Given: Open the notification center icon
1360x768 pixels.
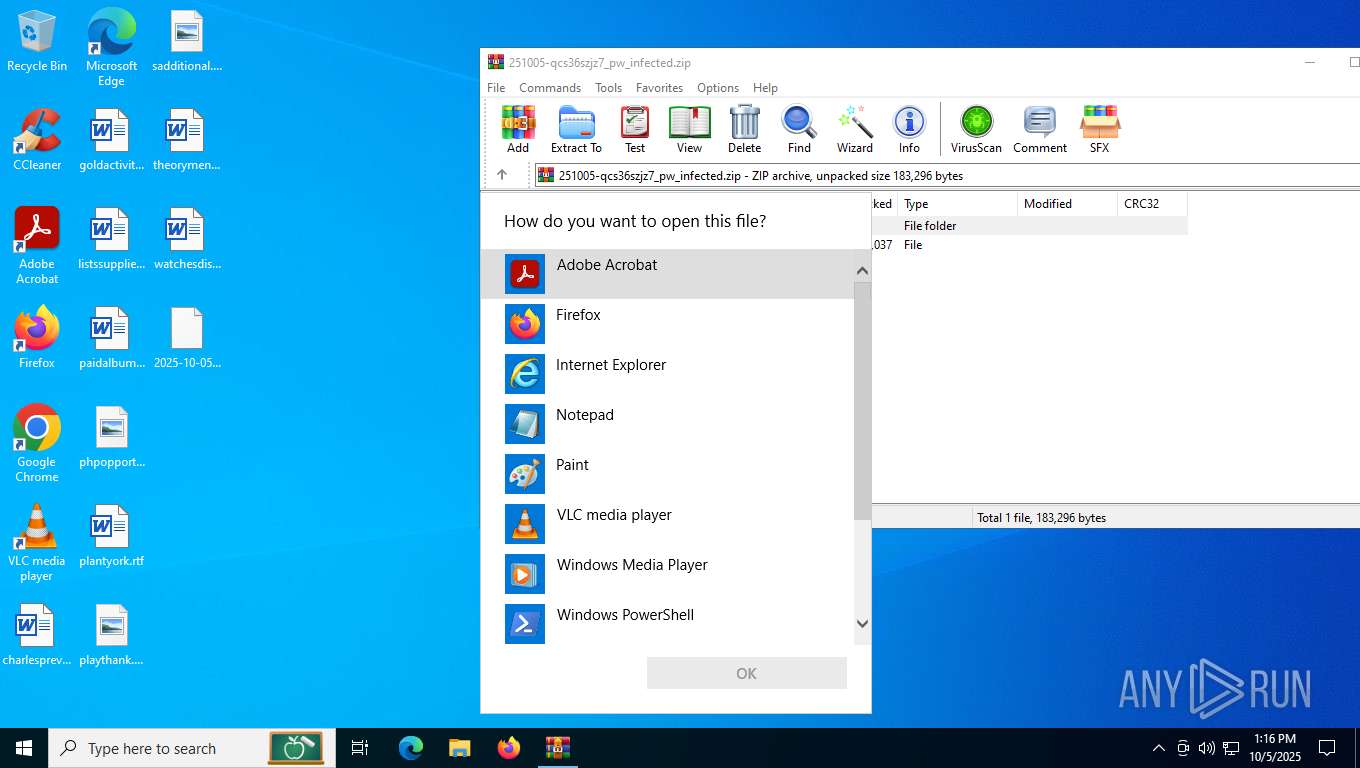Looking at the screenshot, I should click(1327, 748).
